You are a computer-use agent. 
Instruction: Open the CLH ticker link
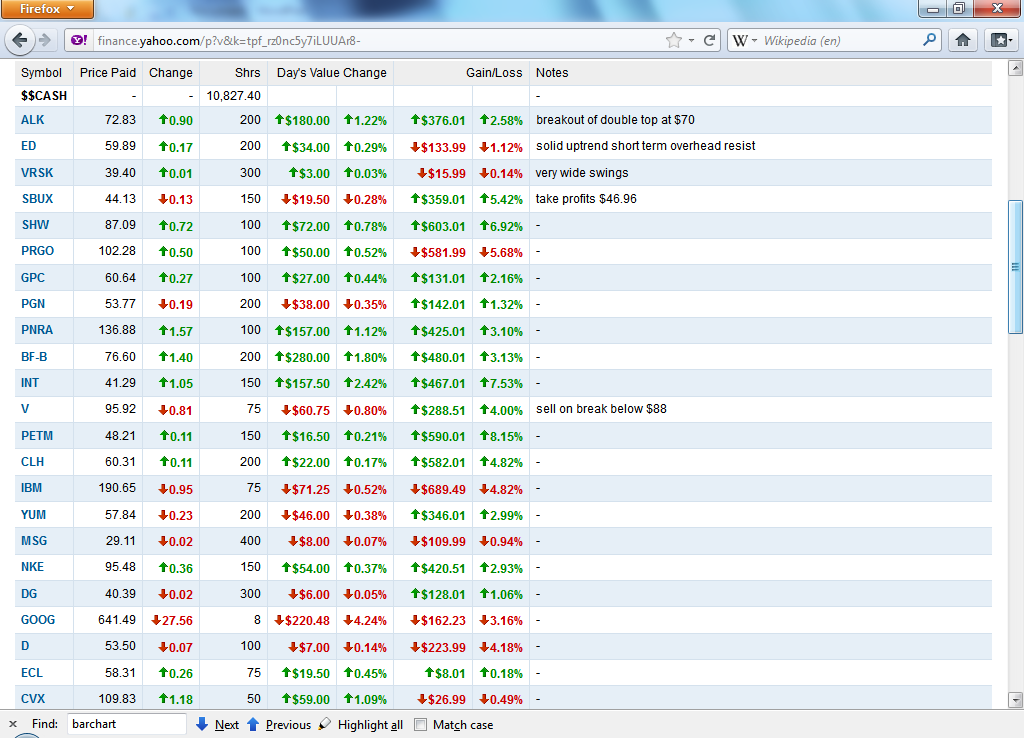tap(33, 462)
